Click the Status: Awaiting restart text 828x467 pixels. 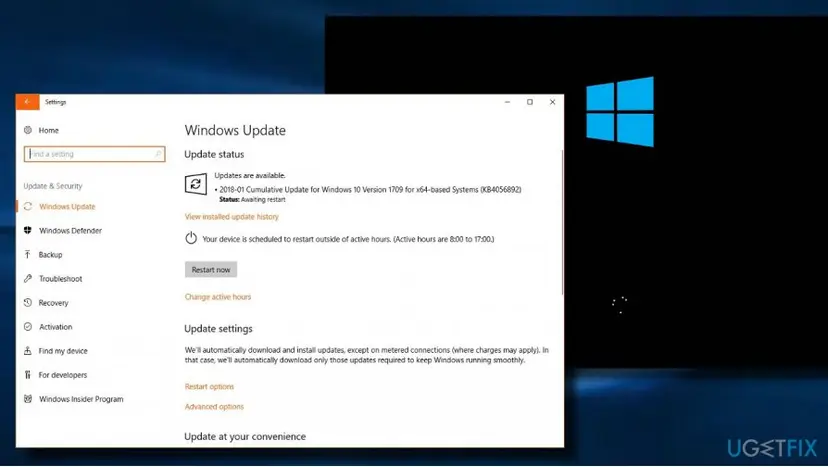252,200
